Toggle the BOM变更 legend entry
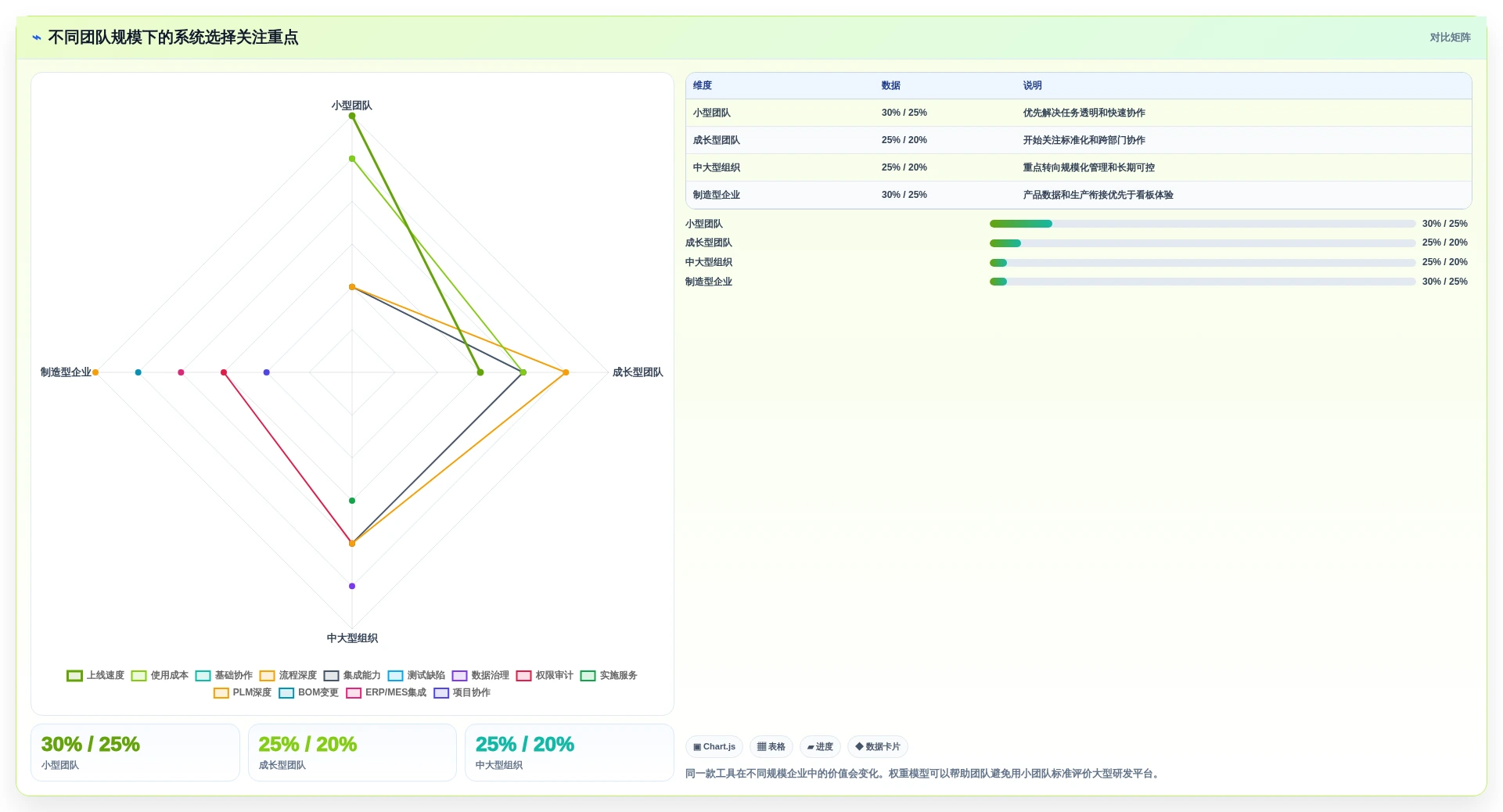 [309, 692]
